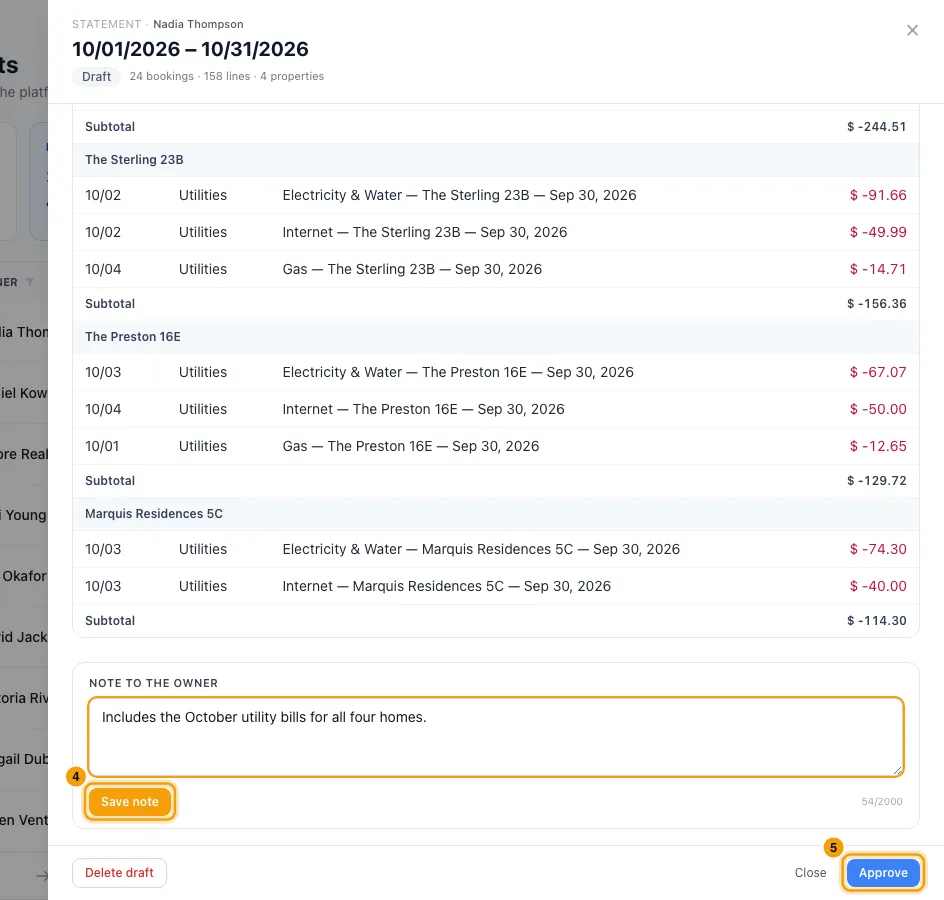
Task: Select the Internet — The Preston 16E row description
Action: [x=423, y=409]
